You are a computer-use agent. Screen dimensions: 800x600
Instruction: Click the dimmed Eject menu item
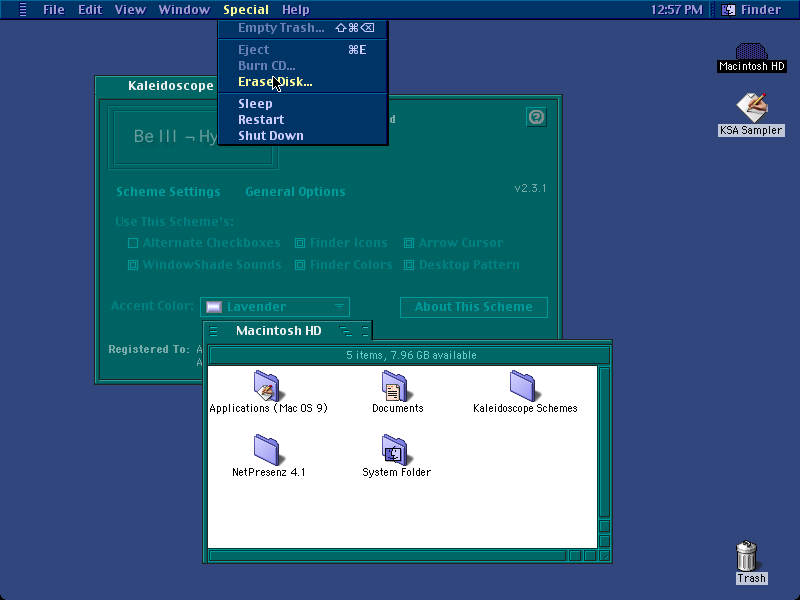point(303,49)
